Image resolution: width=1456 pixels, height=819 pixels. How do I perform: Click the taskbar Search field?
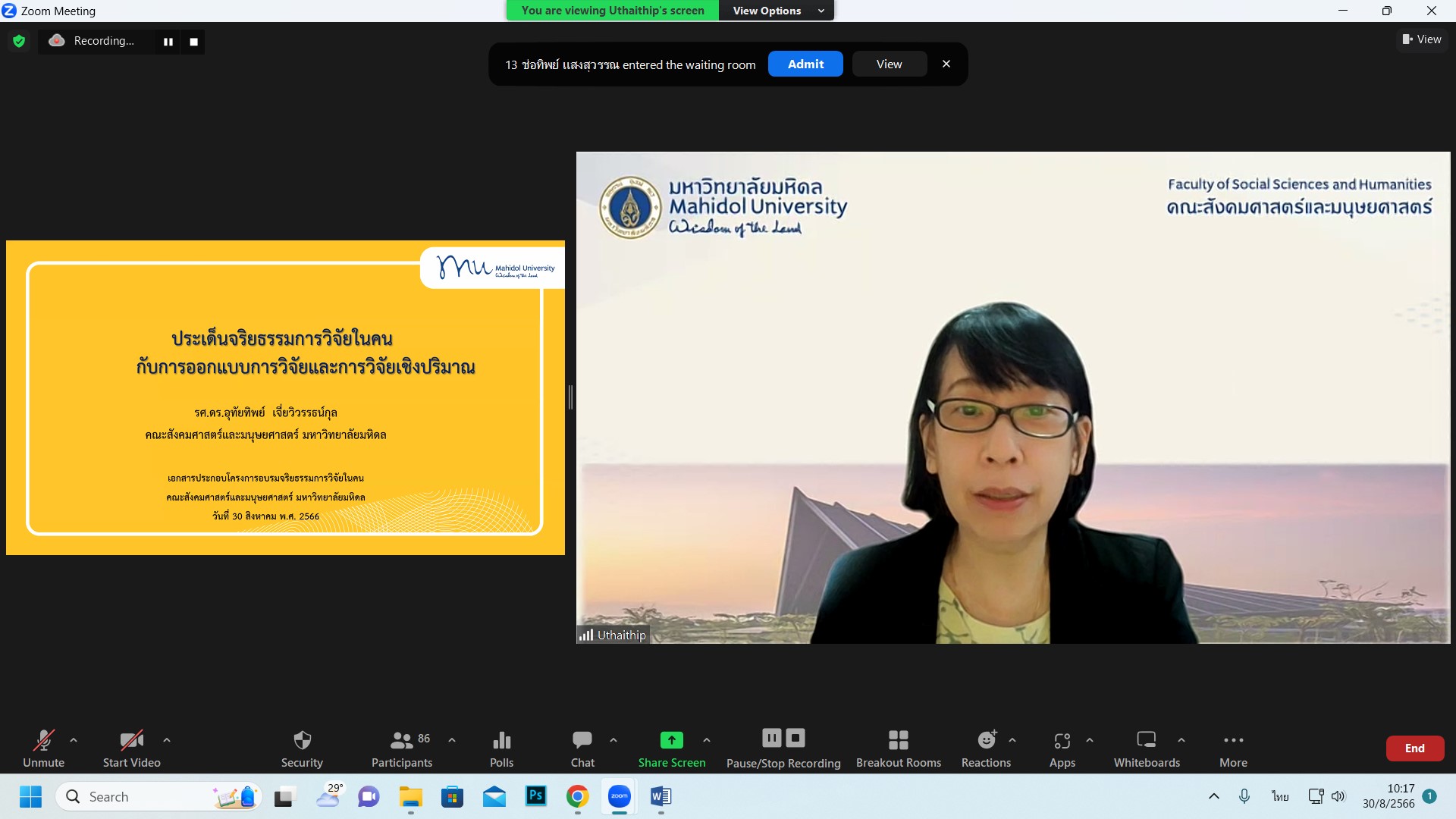[158, 796]
